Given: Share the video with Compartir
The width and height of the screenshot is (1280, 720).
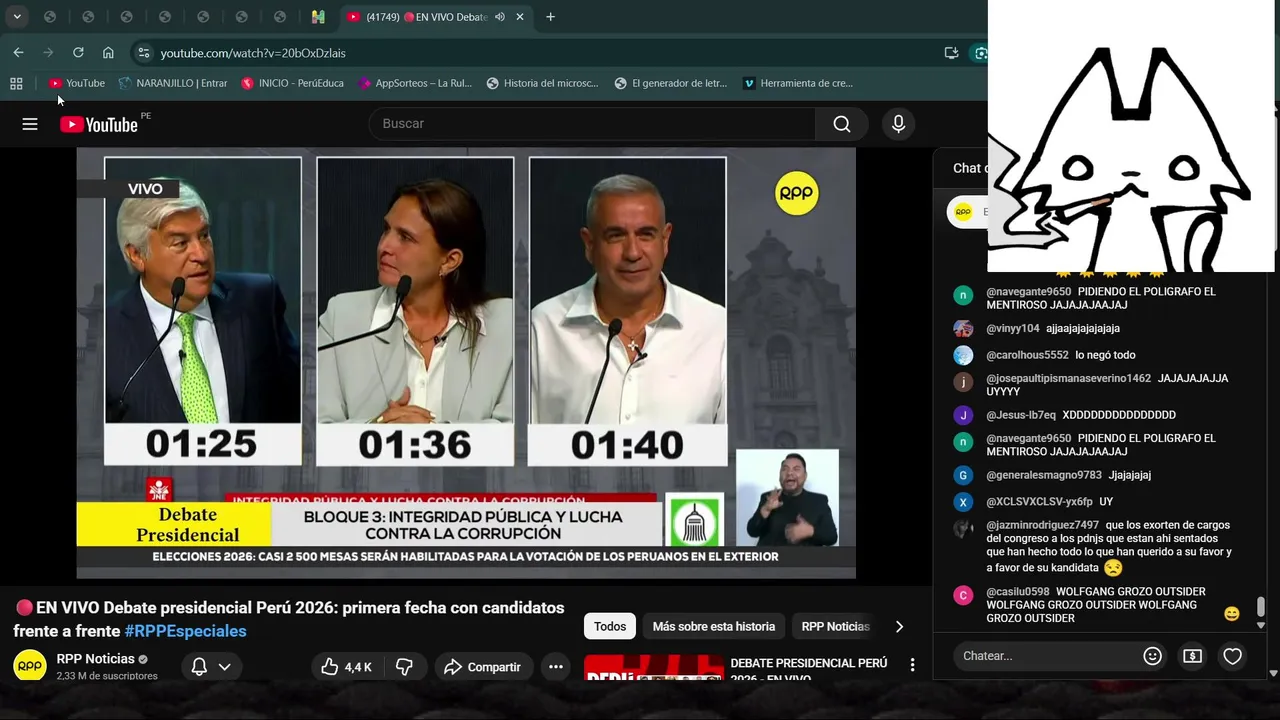Looking at the screenshot, I should tap(483, 667).
